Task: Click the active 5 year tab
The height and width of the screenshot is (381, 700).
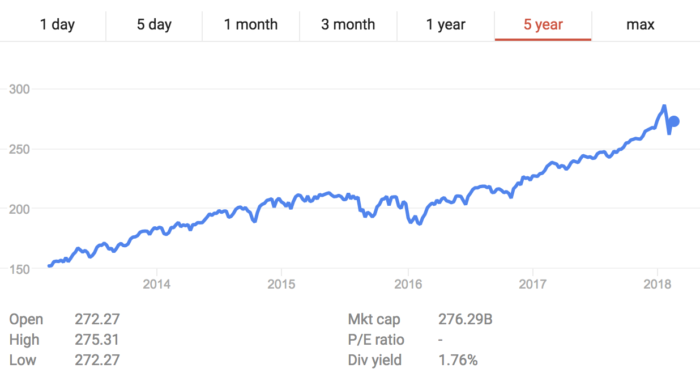Action: tap(543, 24)
